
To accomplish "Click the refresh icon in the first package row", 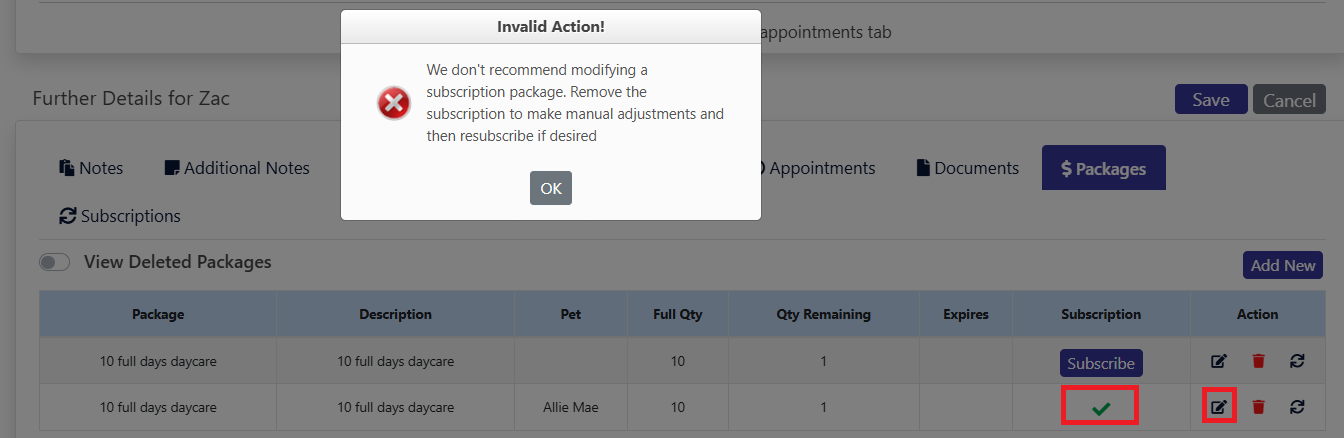I will click(1297, 362).
